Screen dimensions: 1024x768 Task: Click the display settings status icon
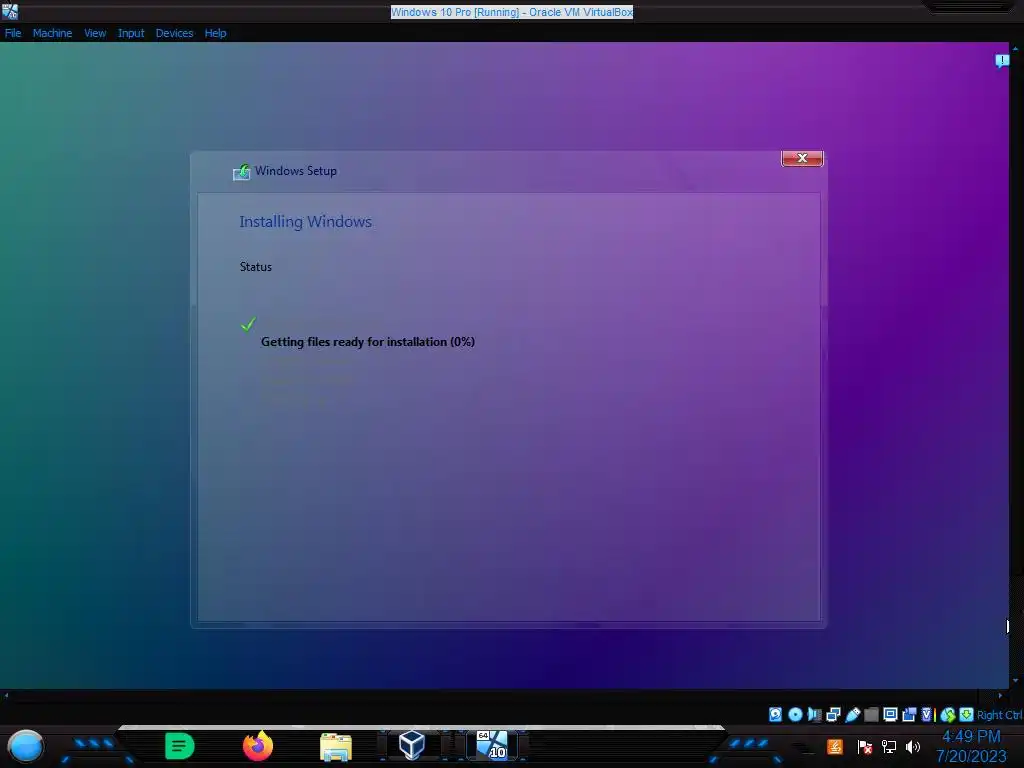pos(890,714)
